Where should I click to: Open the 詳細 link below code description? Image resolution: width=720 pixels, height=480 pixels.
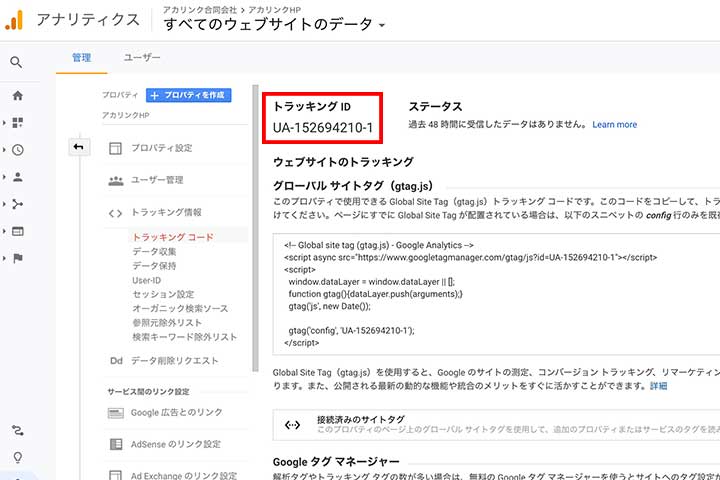coord(658,386)
